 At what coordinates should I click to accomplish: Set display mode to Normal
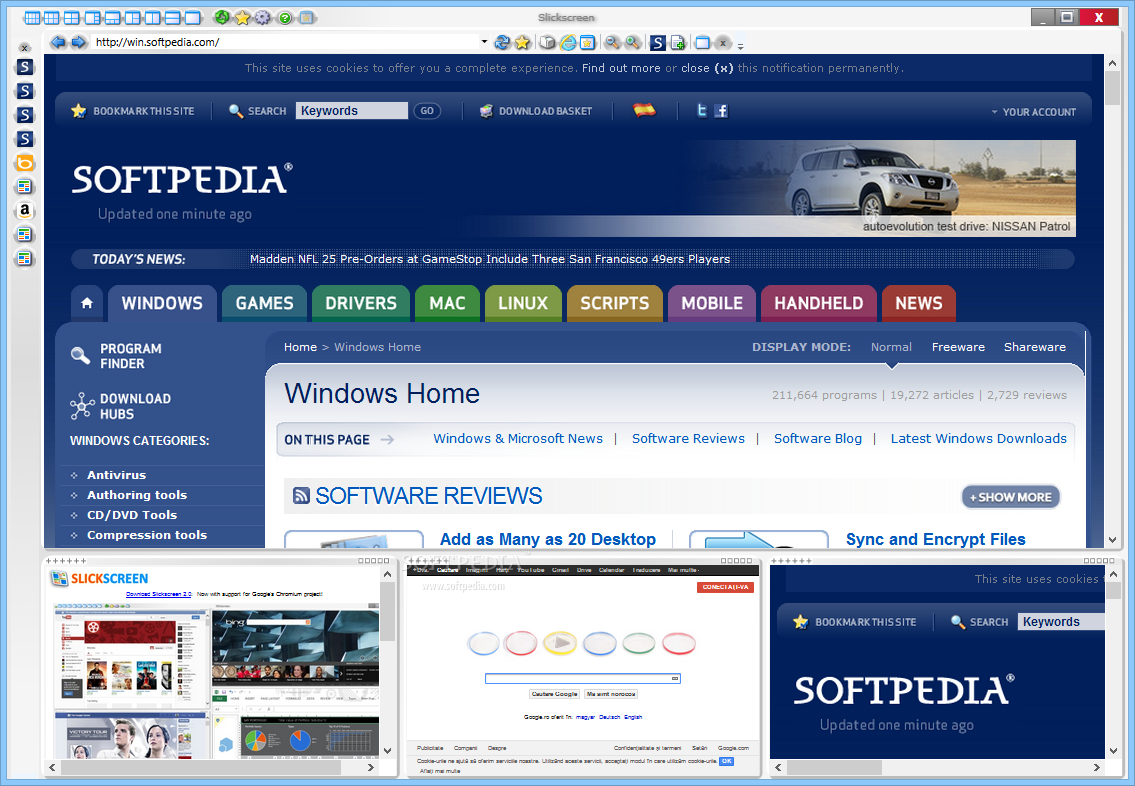click(x=891, y=347)
